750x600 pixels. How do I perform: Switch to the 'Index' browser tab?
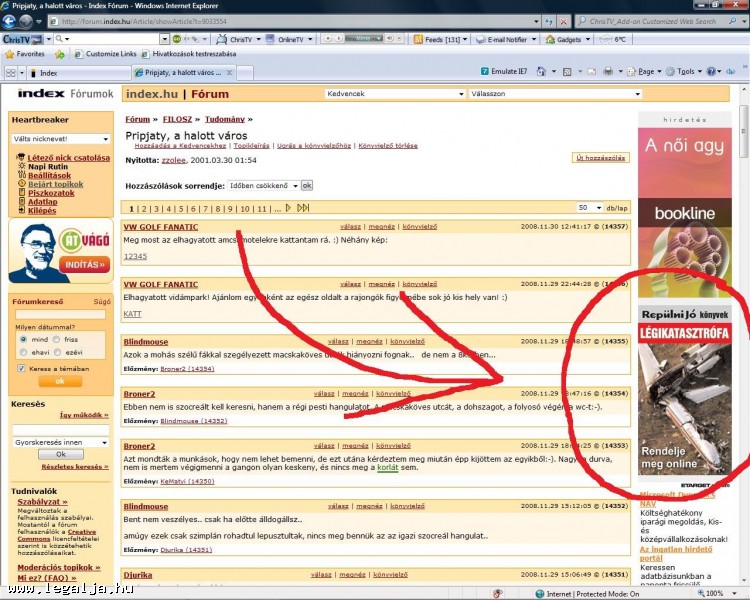pos(70,73)
